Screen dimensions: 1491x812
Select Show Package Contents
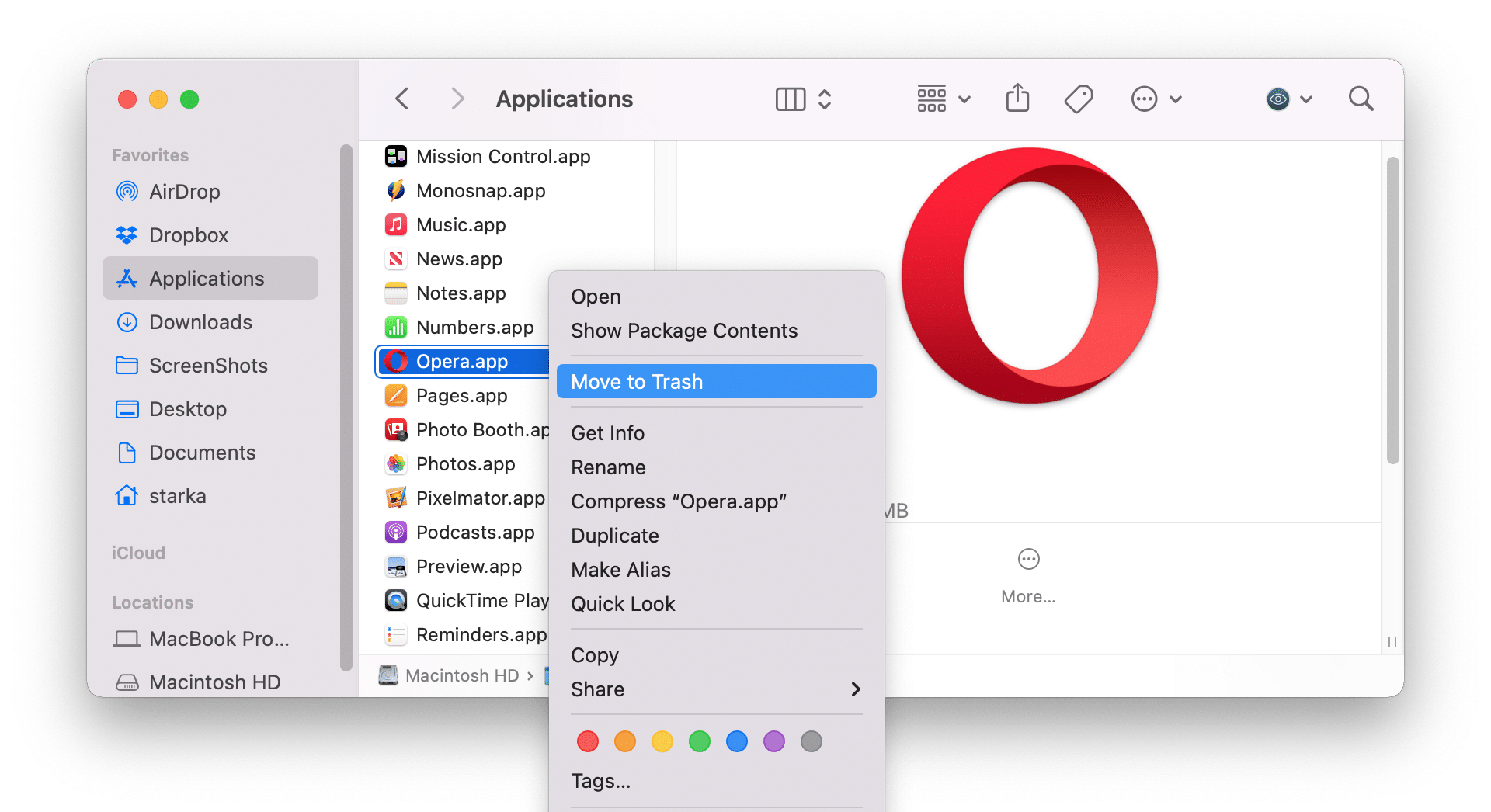[x=684, y=331]
